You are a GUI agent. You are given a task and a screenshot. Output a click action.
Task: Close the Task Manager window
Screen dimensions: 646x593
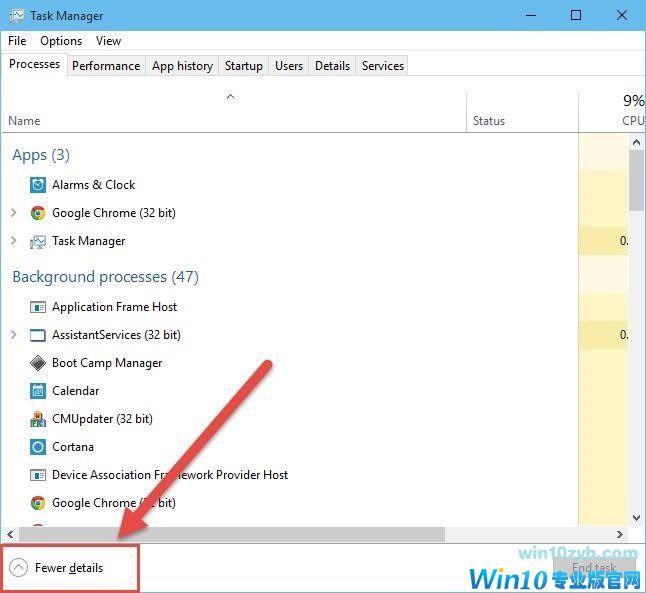pos(622,16)
